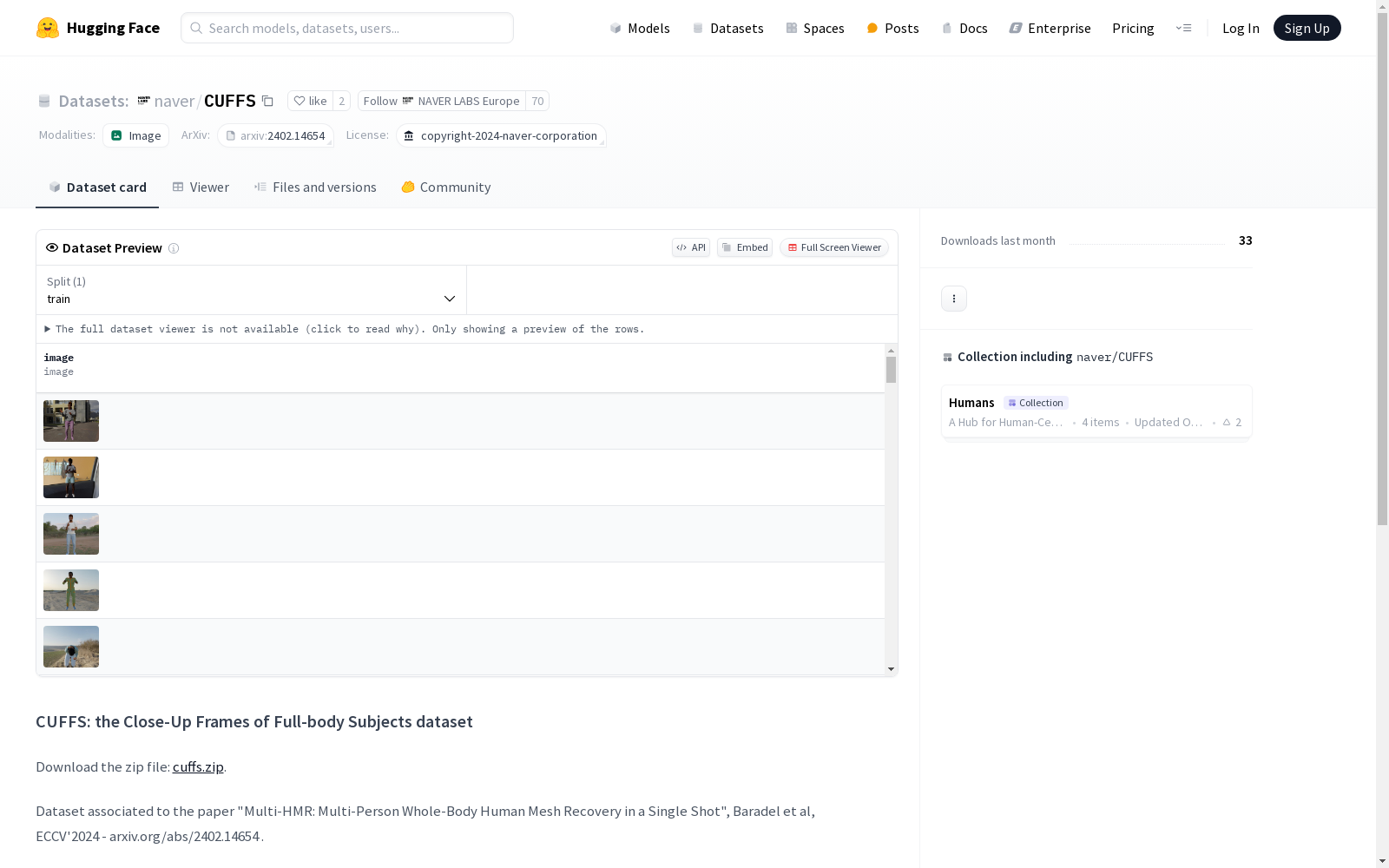Open the API button in Dataset Preview
The height and width of the screenshot is (868, 1389).
point(691,247)
